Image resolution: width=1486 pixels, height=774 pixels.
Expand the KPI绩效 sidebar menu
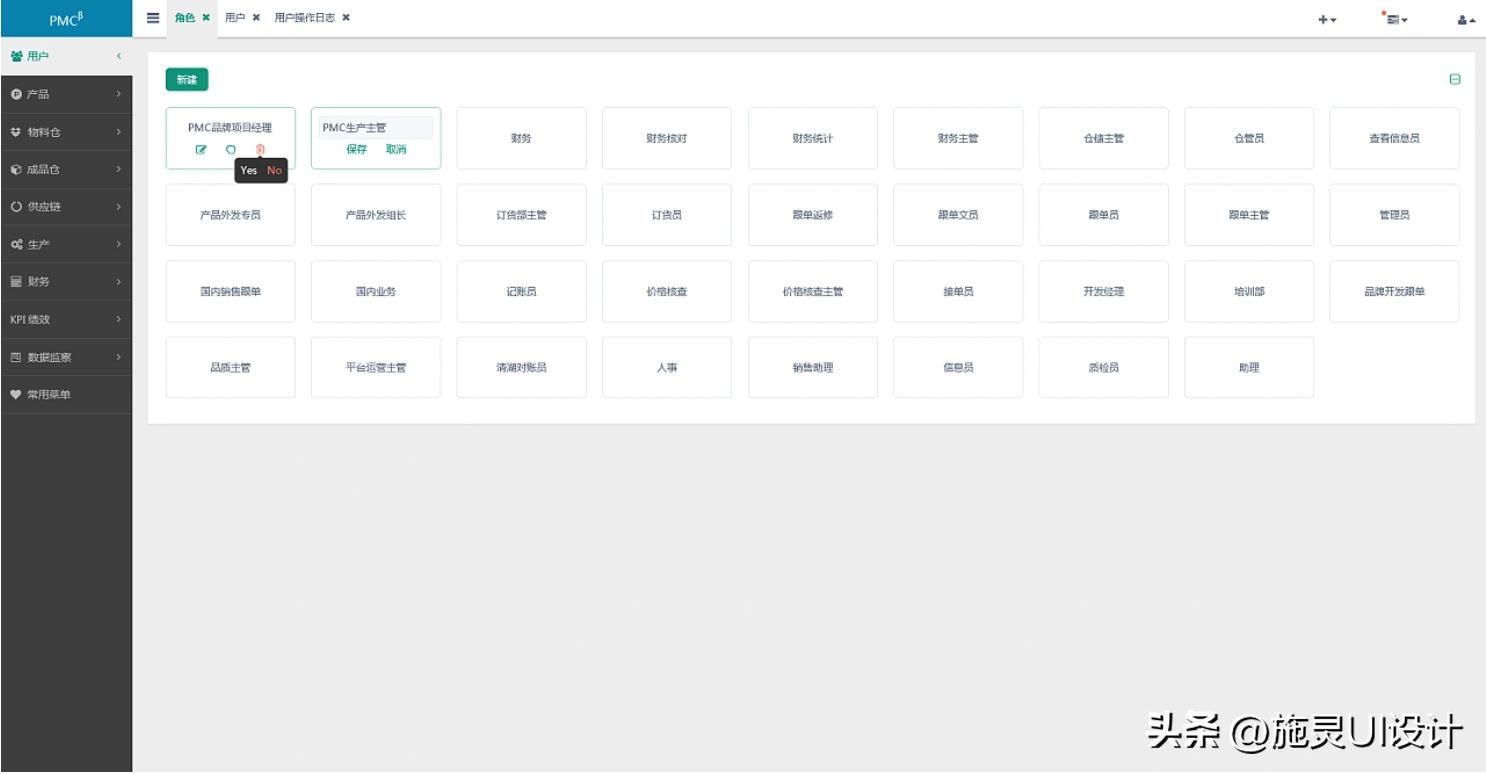(66, 319)
